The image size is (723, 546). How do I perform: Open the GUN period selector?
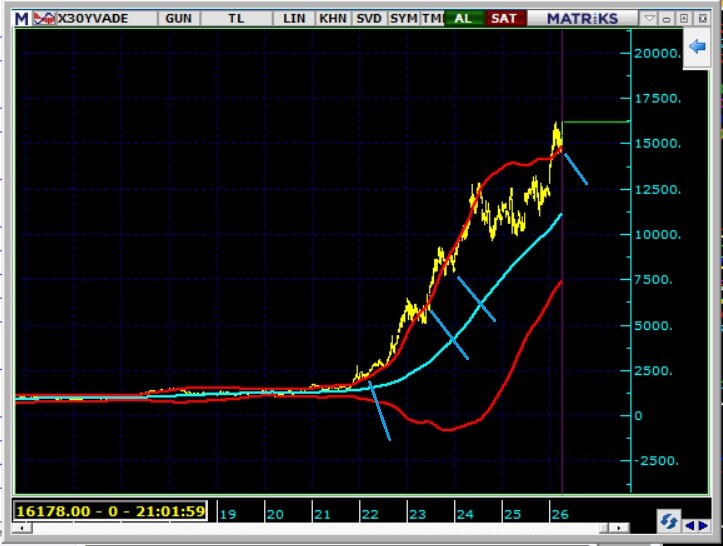pyautogui.click(x=179, y=18)
